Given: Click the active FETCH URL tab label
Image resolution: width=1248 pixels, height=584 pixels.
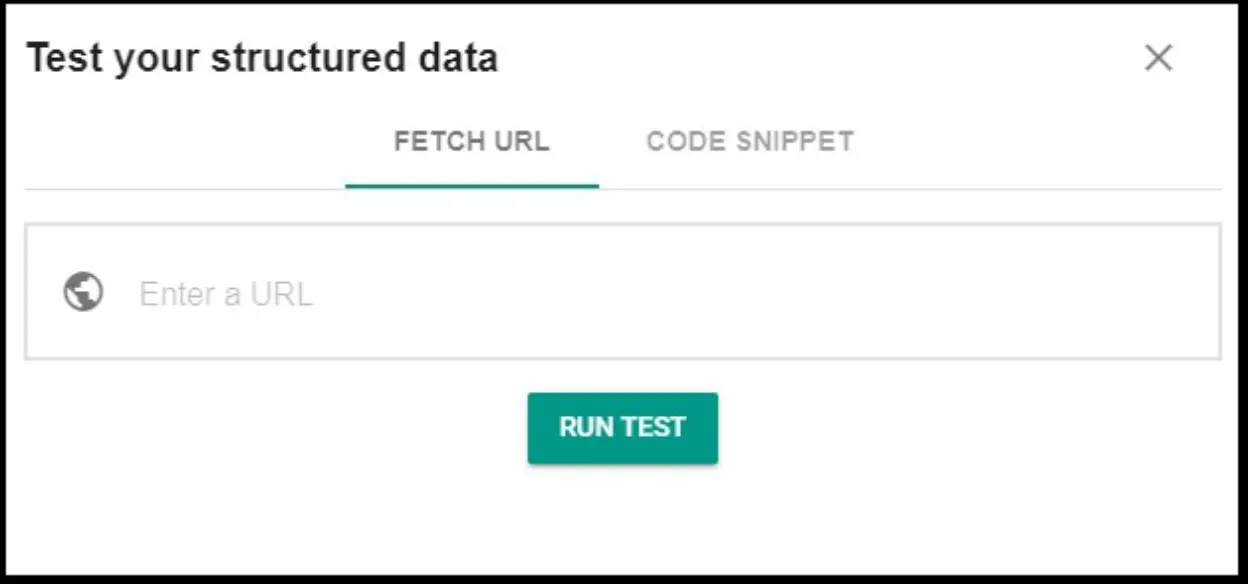Looking at the screenshot, I should click(x=472, y=141).
